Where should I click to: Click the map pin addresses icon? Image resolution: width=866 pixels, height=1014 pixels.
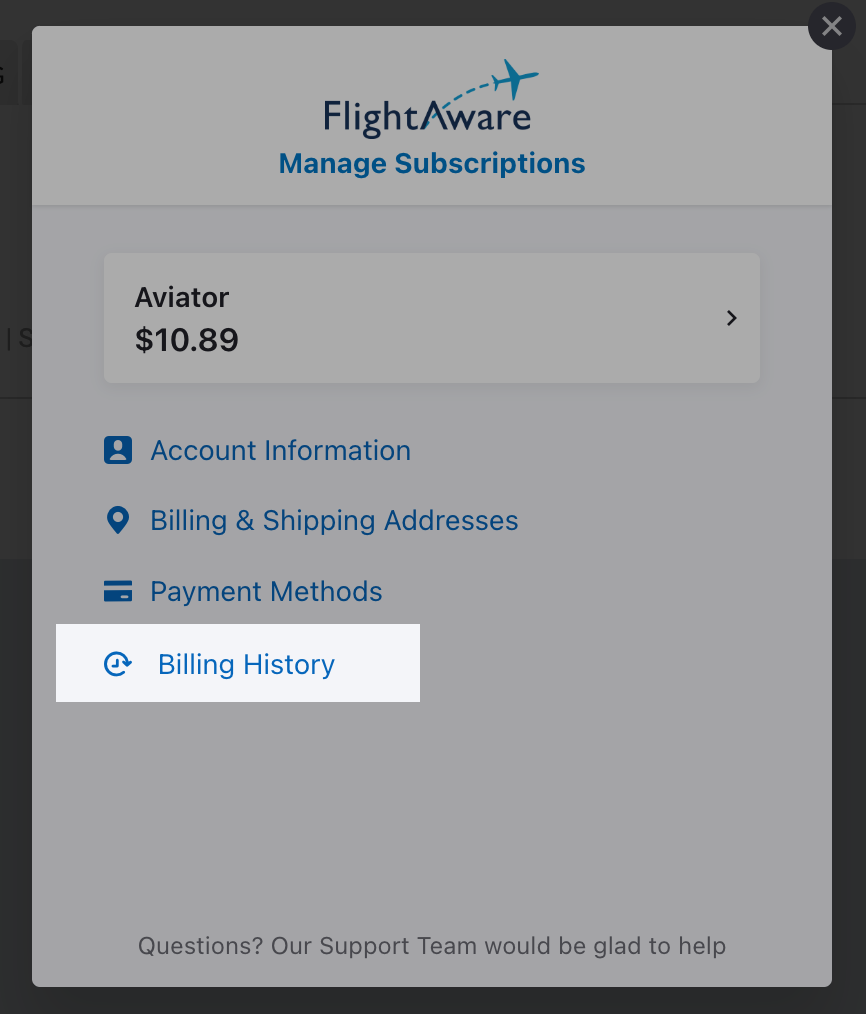[x=118, y=520]
